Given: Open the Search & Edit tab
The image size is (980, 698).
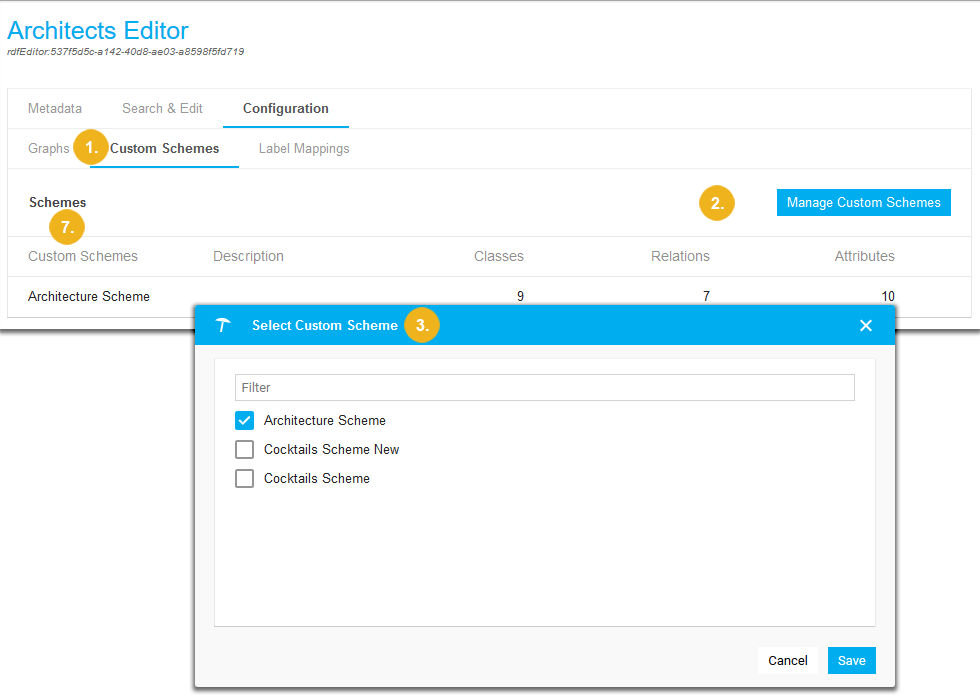Looking at the screenshot, I should click(x=162, y=108).
